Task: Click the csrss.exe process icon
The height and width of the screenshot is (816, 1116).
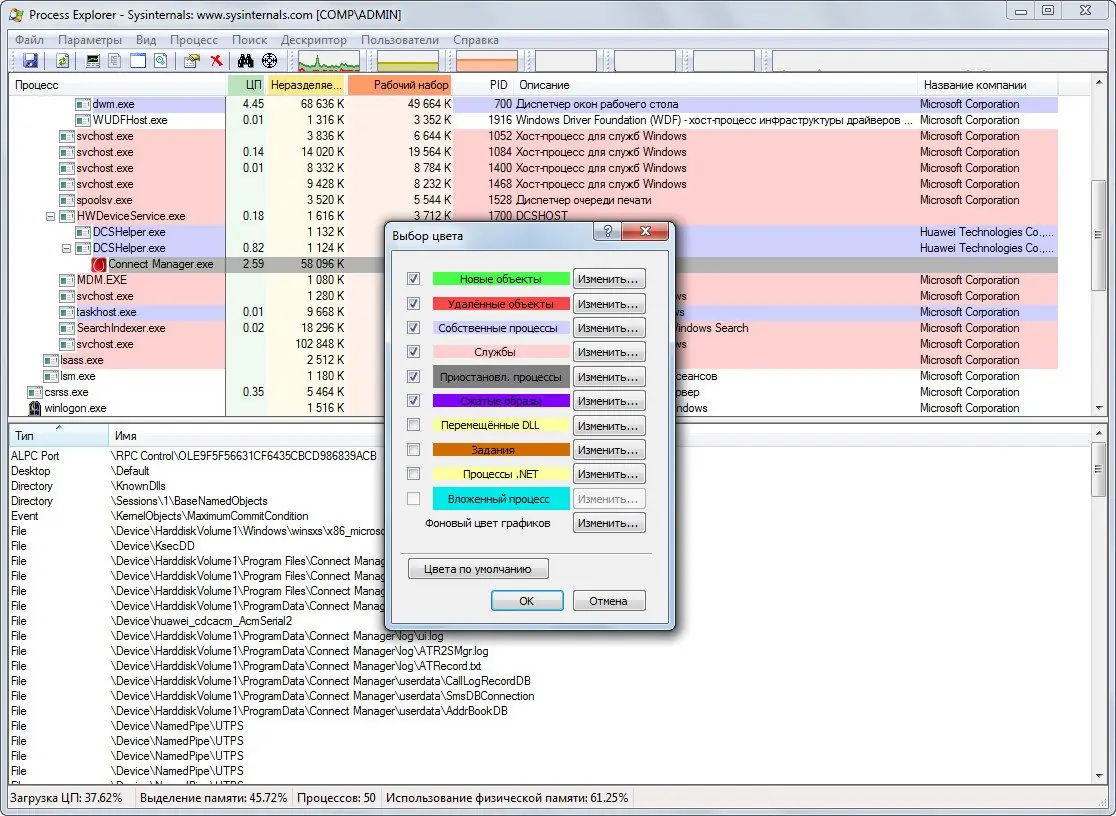Action: coord(35,392)
